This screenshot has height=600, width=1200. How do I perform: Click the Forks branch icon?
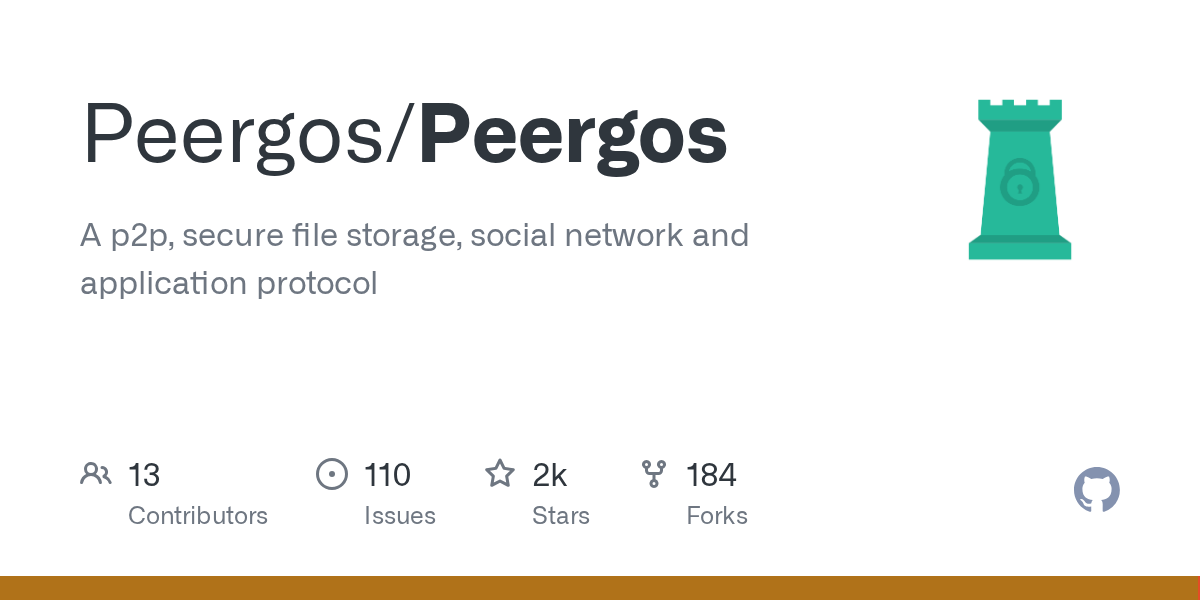(x=654, y=474)
